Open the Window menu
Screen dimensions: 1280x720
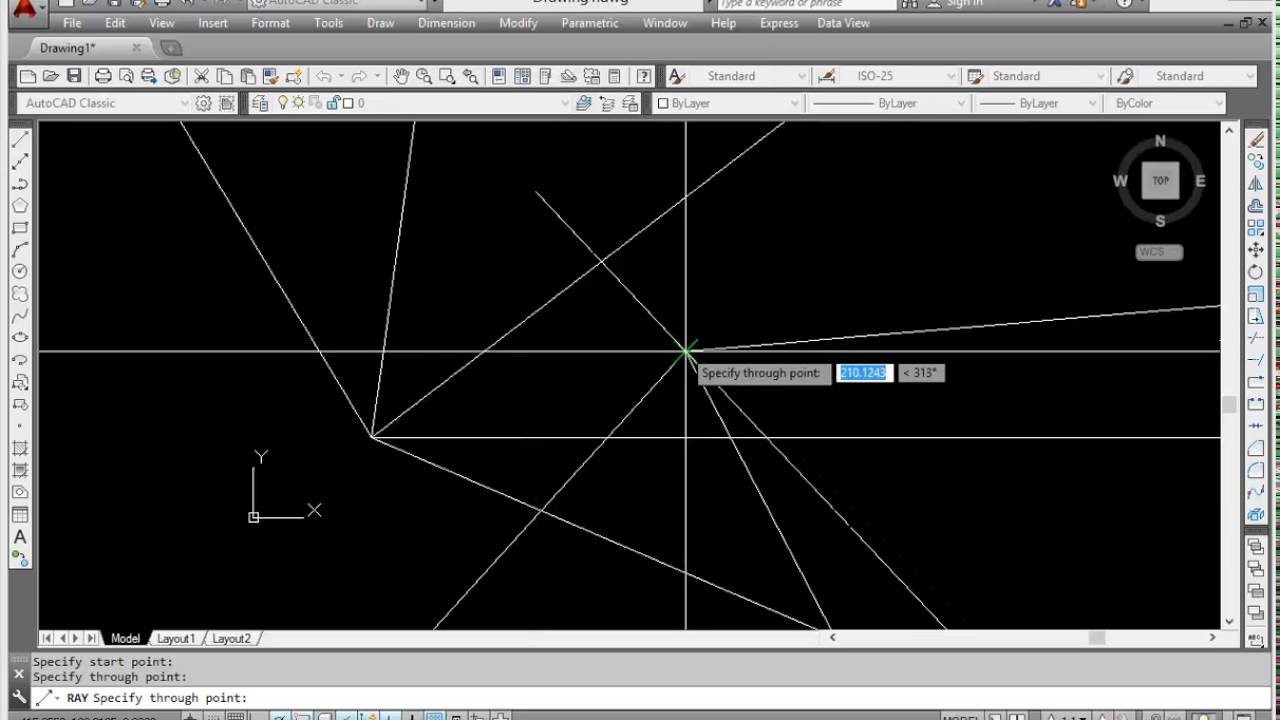665,23
